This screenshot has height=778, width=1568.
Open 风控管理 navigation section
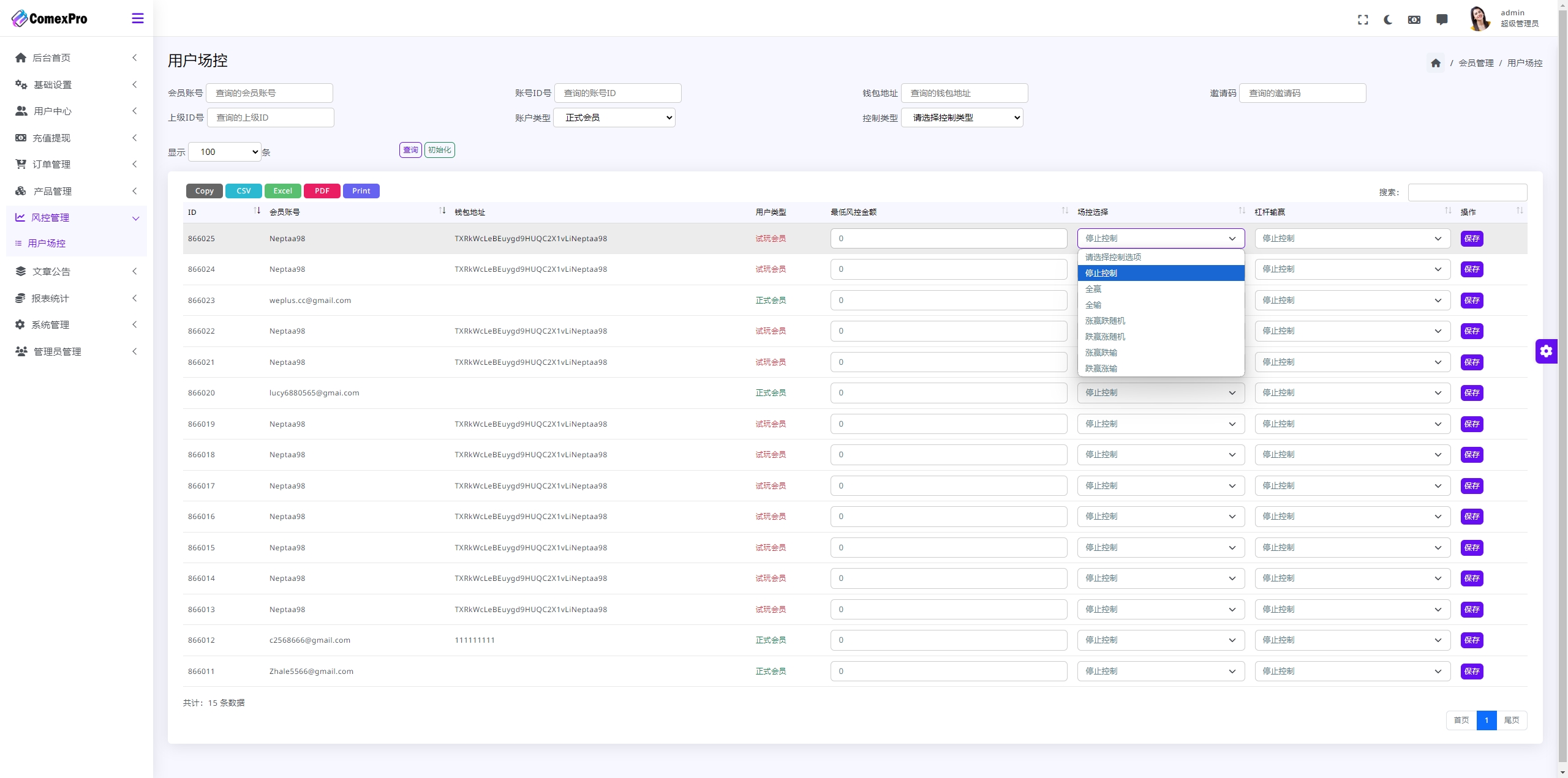point(75,217)
